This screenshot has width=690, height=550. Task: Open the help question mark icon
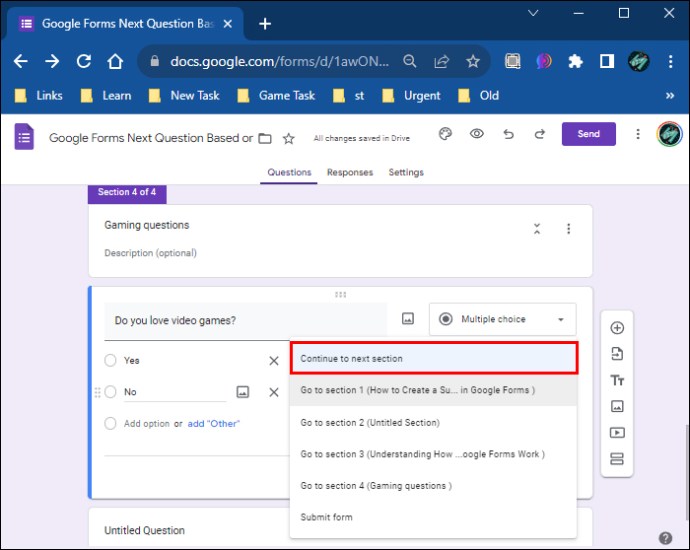(665, 538)
